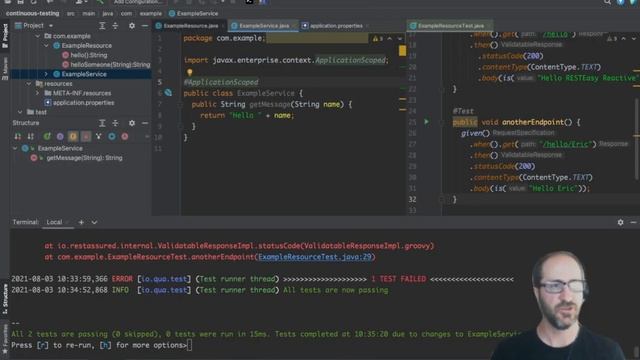This screenshot has height=360, width=640.
Task: Select application.properties in the Project tree
Action: tap(80, 103)
